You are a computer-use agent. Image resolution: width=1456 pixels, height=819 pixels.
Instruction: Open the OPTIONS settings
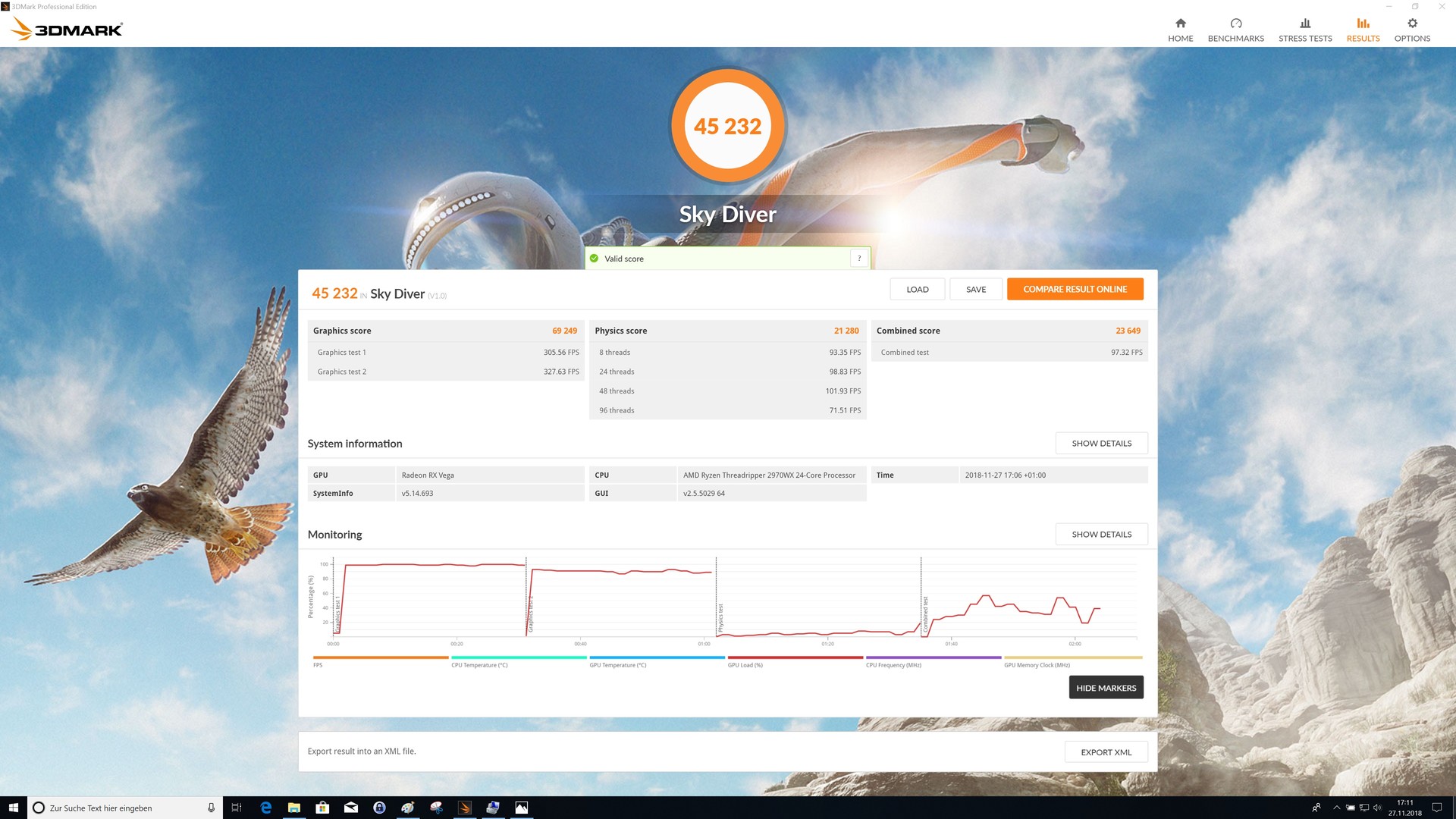[1412, 30]
